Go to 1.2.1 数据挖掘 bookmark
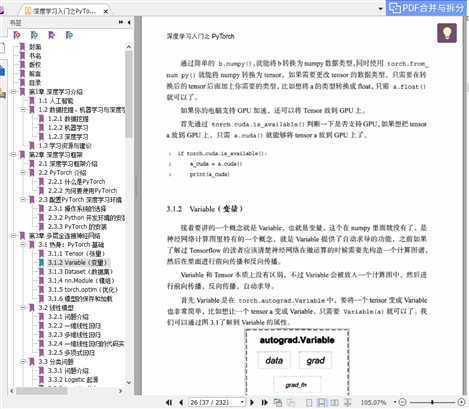The height and width of the screenshot is (409, 469). pos(68,119)
